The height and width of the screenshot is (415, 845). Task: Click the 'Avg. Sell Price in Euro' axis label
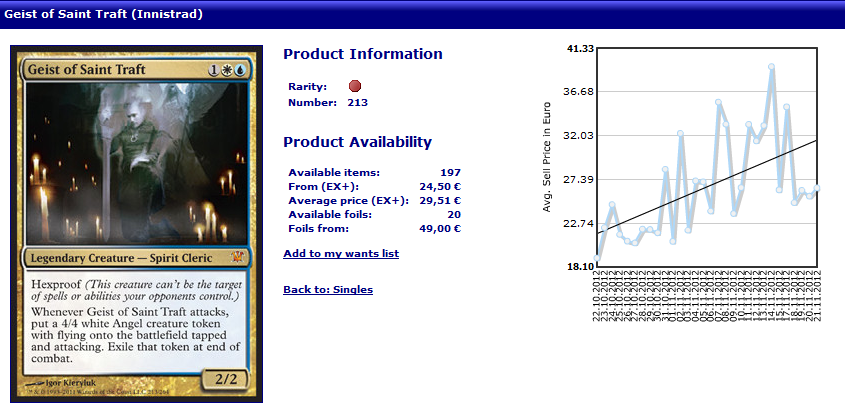547,157
